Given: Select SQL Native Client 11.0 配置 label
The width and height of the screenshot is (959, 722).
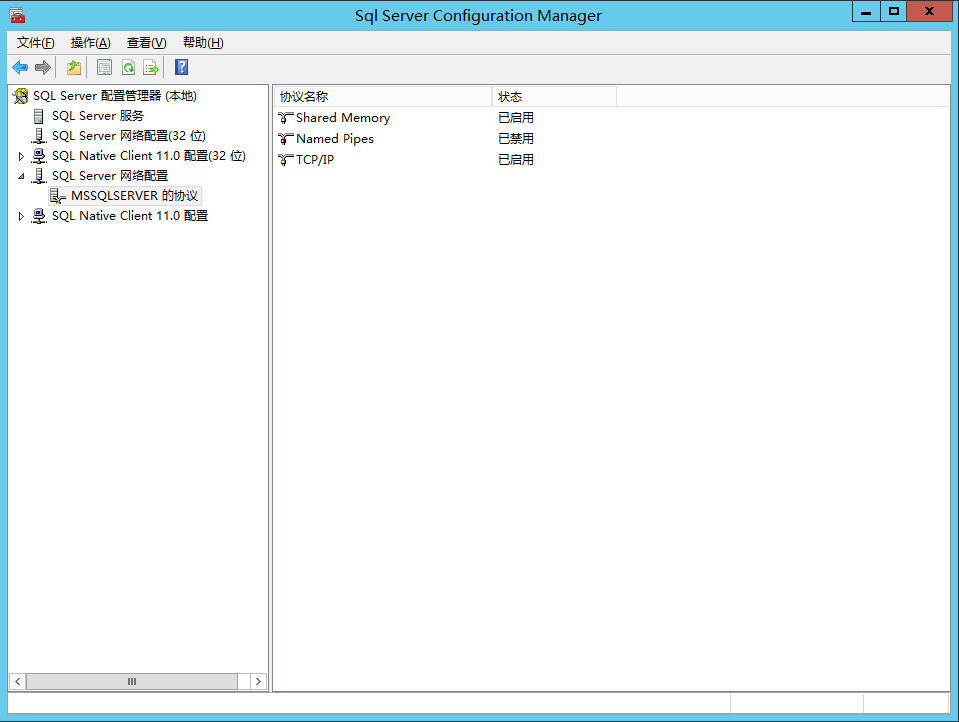Looking at the screenshot, I should pyautogui.click(x=130, y=216).
